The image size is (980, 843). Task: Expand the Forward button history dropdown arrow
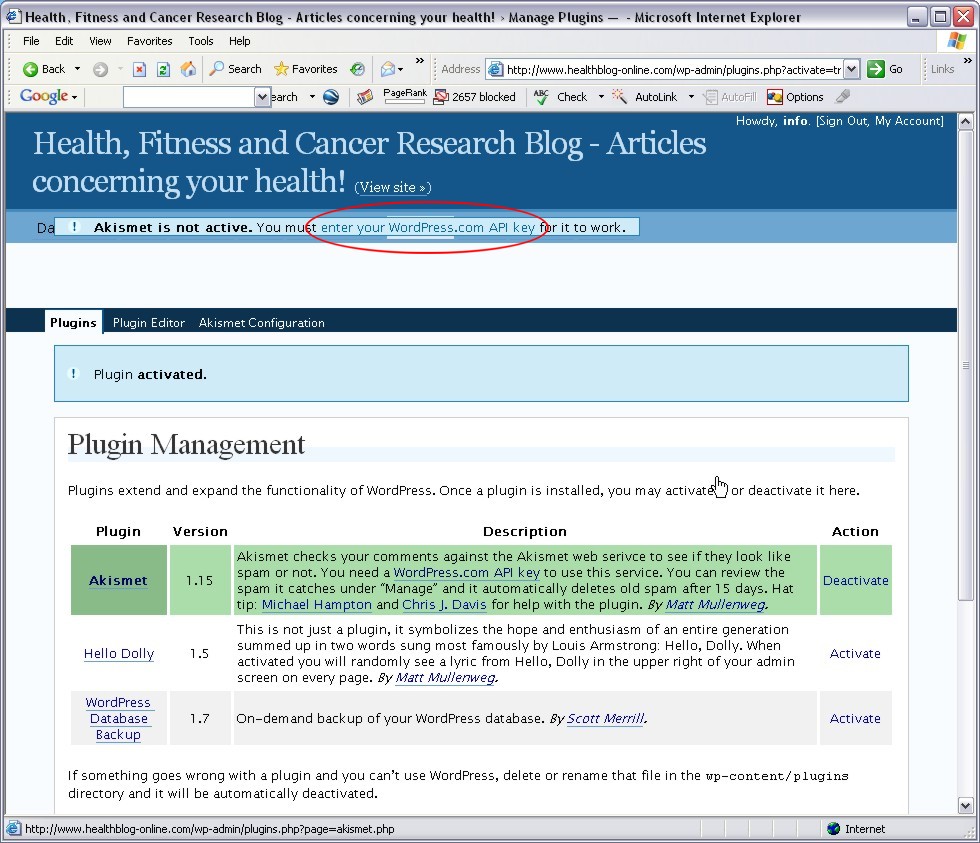click(x=119, y=69)
